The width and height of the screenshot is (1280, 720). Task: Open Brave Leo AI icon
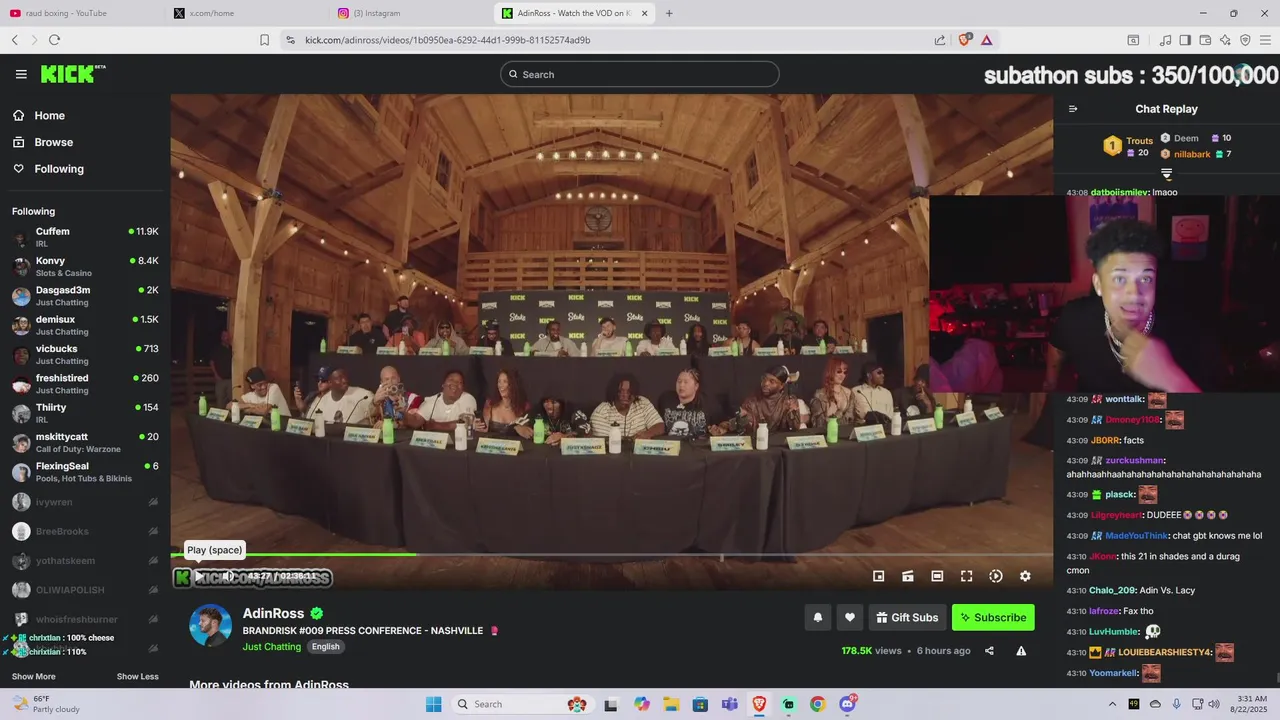(1225, 40)
